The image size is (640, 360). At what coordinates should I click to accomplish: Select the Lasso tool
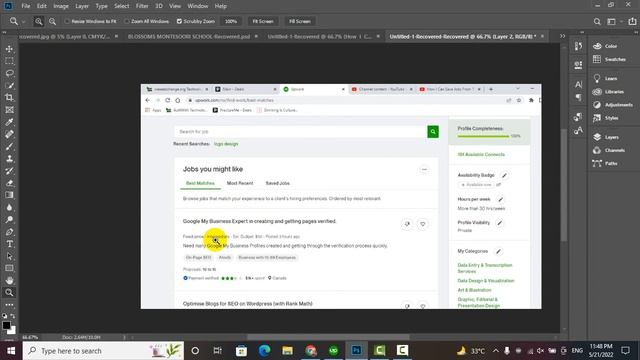[x=9, y=73]
